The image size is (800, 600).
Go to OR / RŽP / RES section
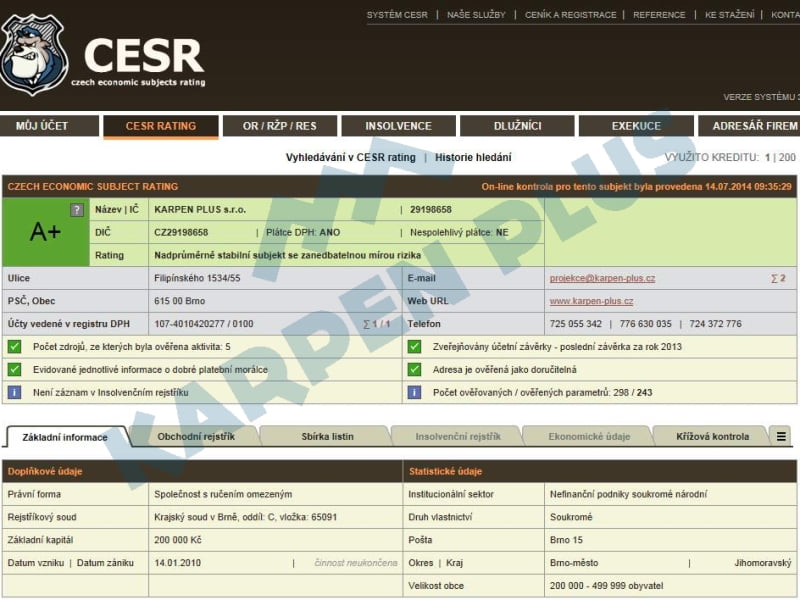280,126
